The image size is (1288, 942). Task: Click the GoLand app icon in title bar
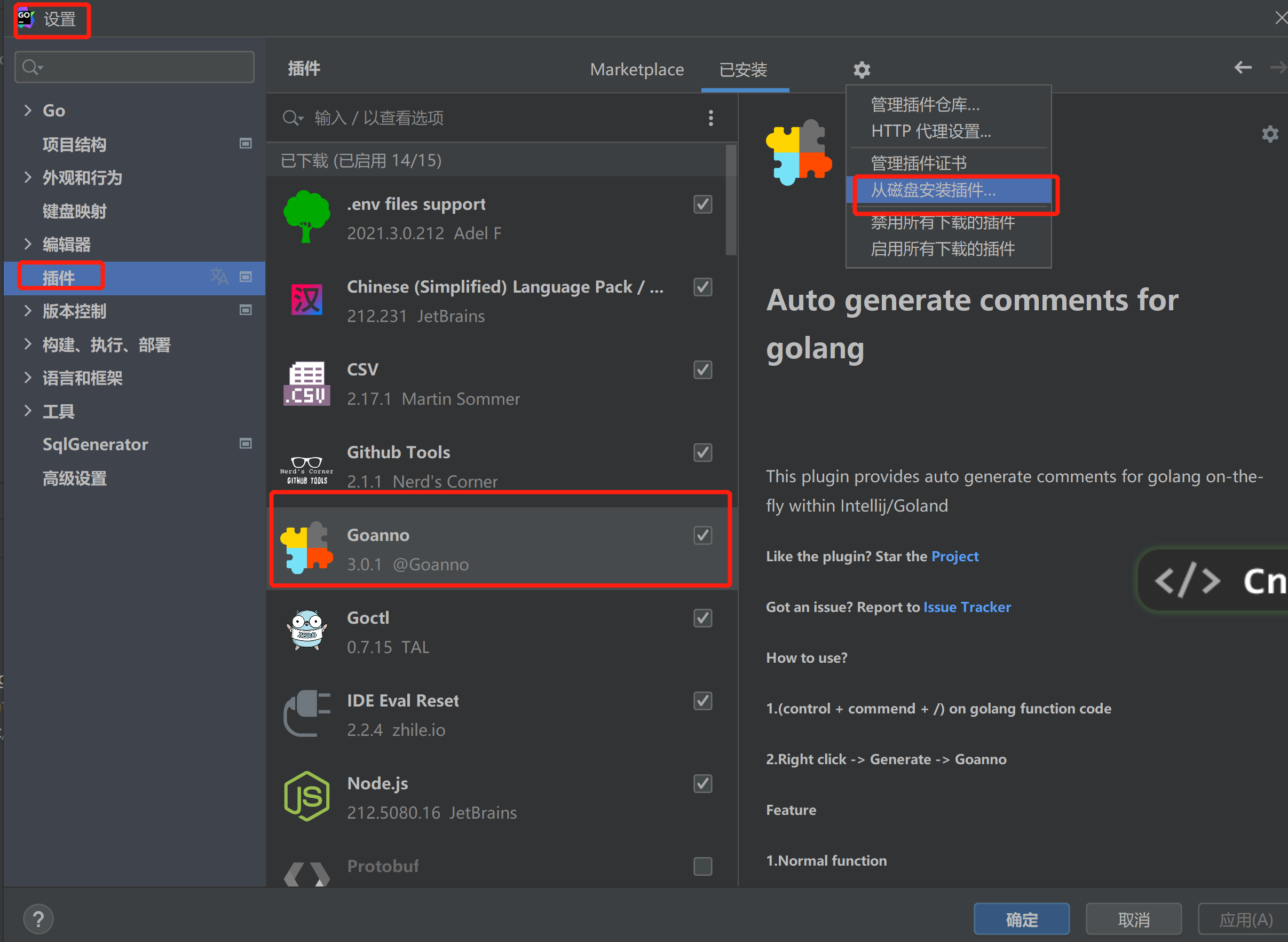(x=26, y=18)
